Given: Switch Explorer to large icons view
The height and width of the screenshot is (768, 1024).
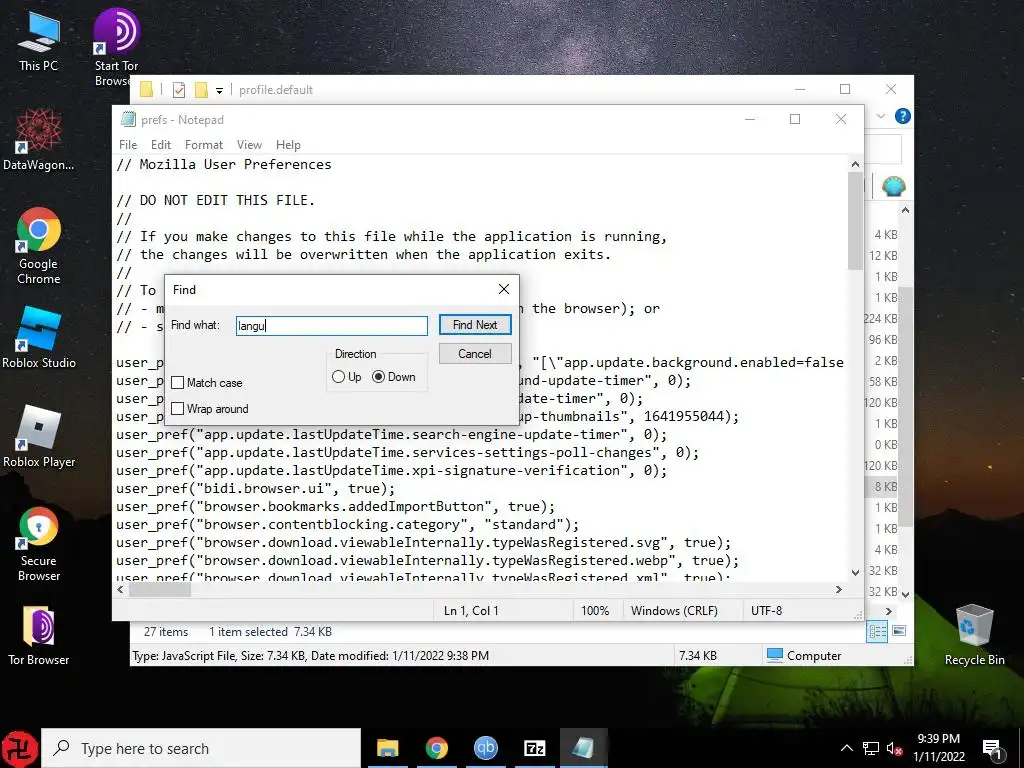Looking at the screenshot, I should click(x=899, y=631).
